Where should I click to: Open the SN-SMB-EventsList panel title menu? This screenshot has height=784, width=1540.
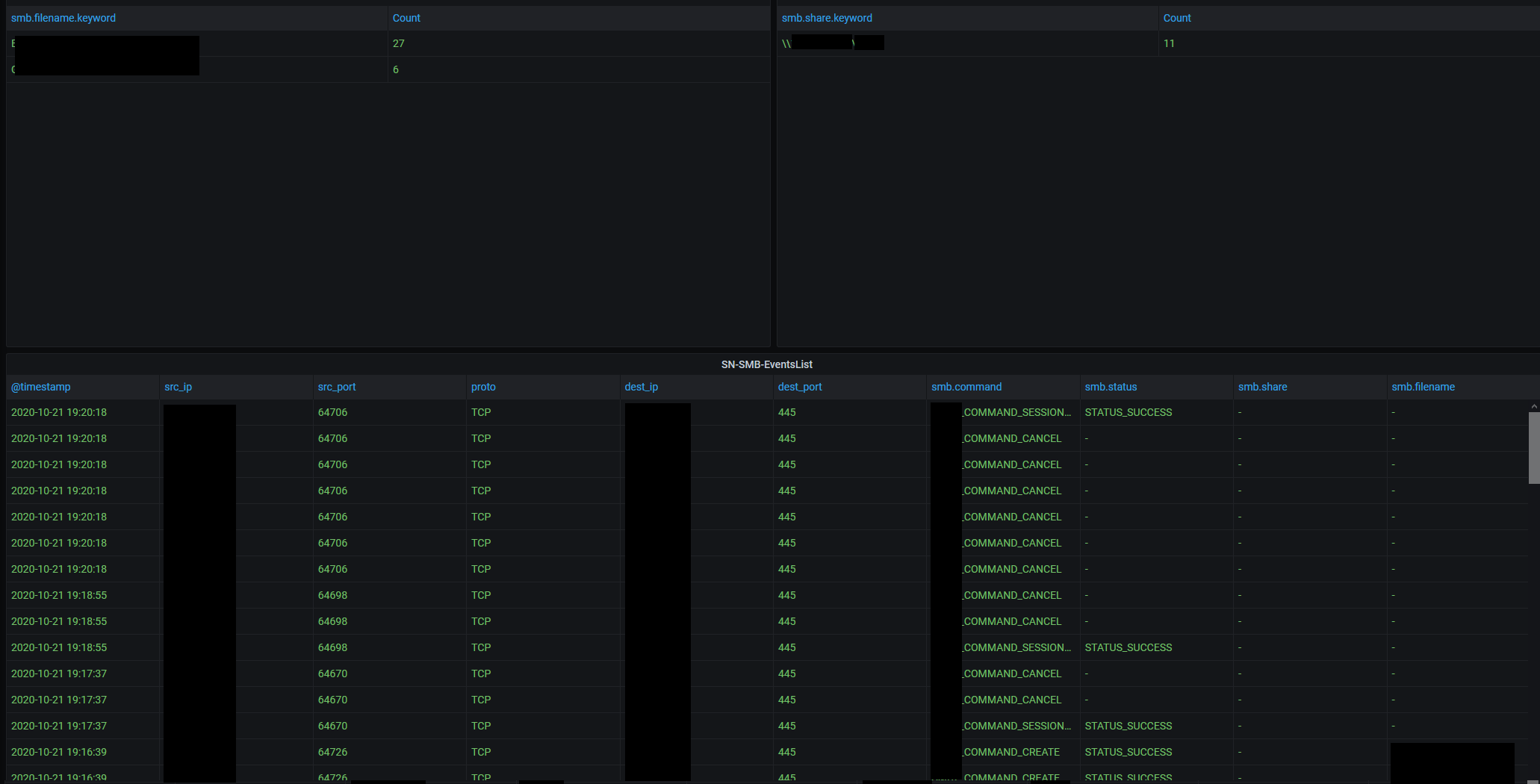(767, 364)
